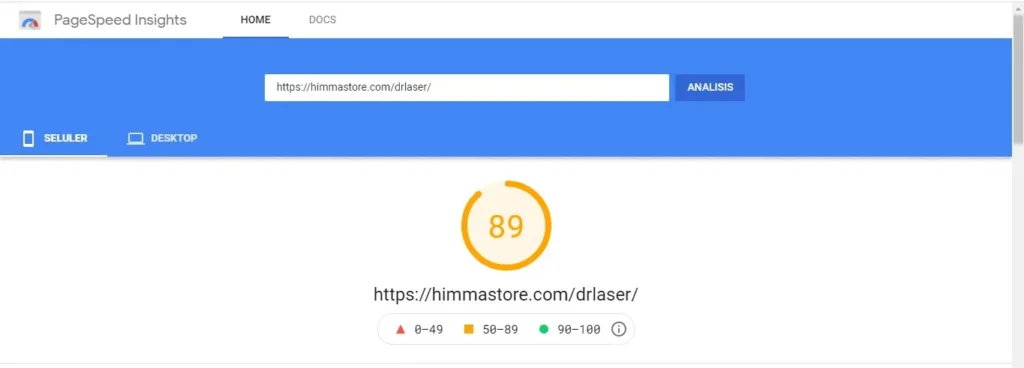Screen dimensions: 1024x368
Task: Click the ANALISIS button
Action: (710, 87)
